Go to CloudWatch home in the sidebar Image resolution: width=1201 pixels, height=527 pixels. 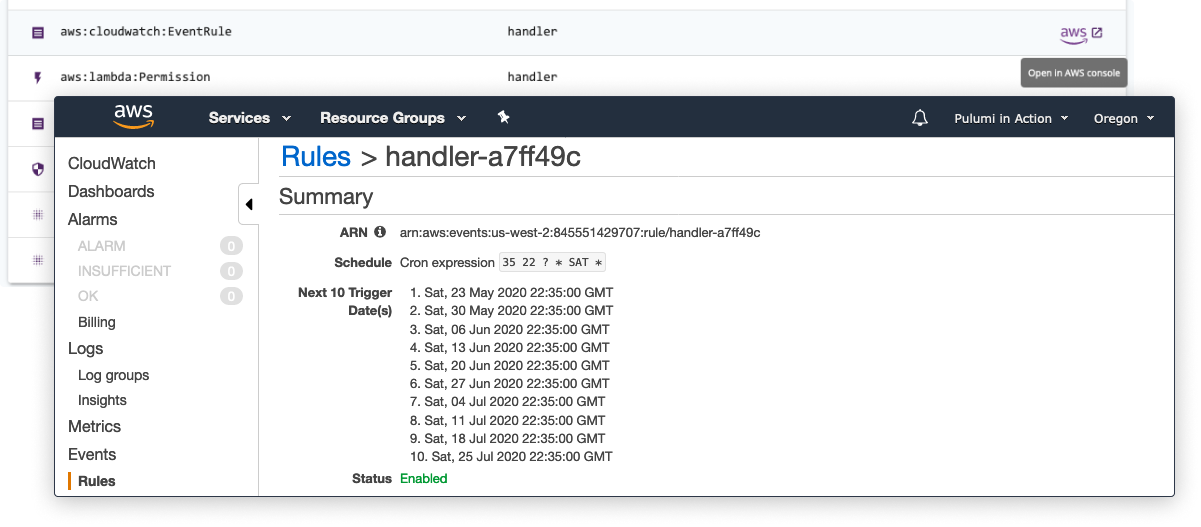[x=112, y=163]
